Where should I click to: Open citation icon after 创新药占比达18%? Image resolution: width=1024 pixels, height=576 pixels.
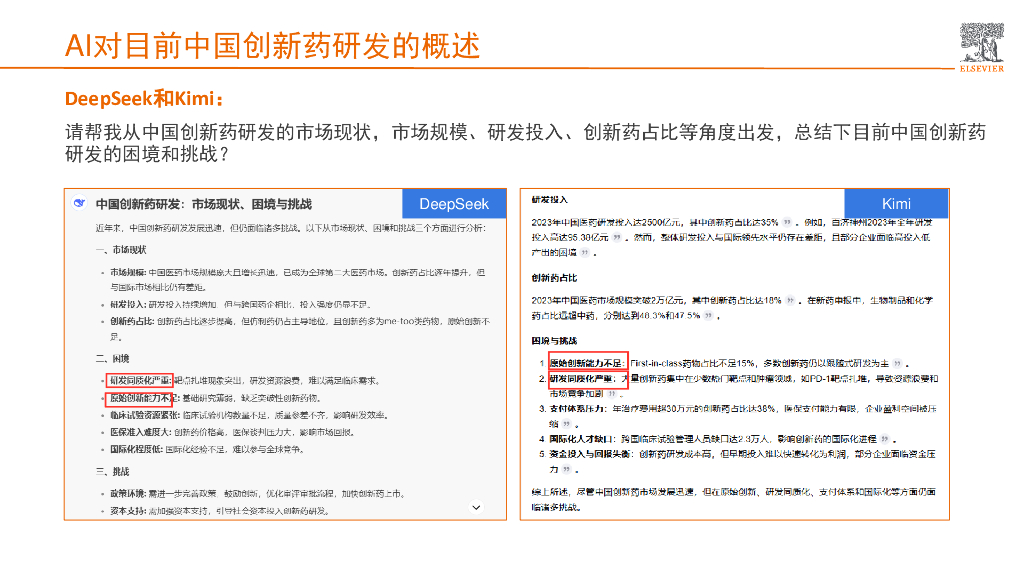[x=790, y=300]
